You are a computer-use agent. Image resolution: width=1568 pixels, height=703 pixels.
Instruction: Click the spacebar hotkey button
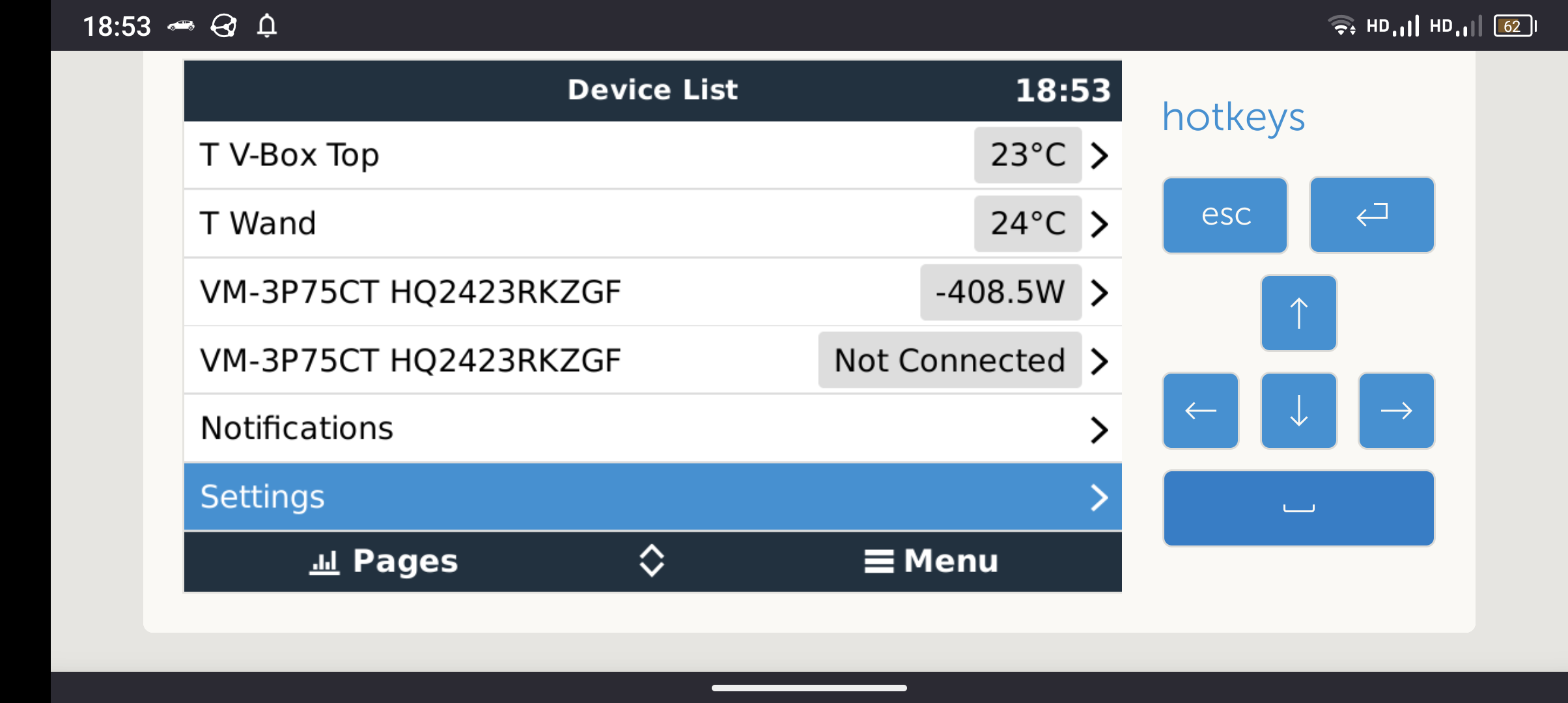click(x=1298, y=508)
